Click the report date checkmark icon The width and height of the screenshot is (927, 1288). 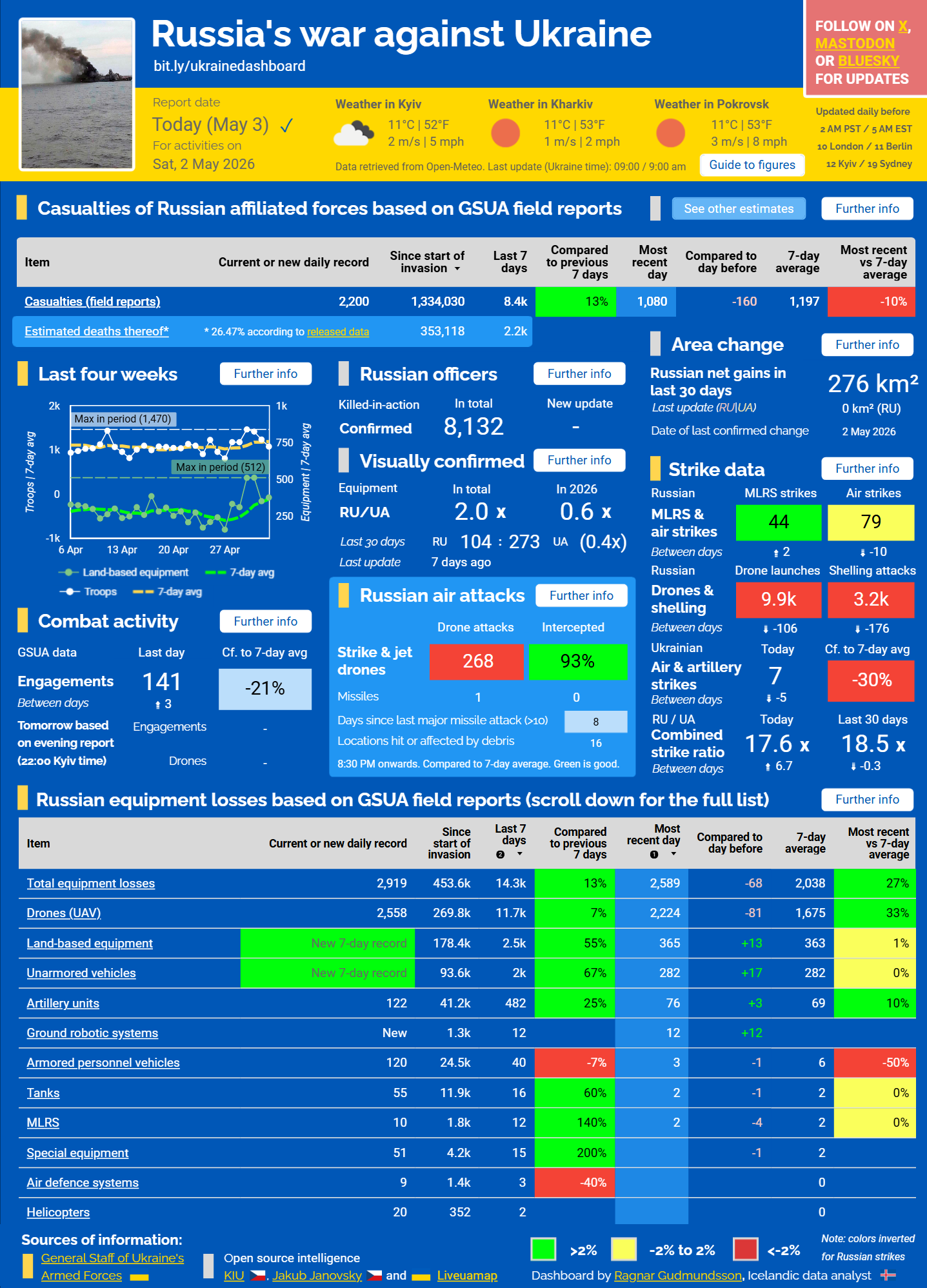pos(286,125)
